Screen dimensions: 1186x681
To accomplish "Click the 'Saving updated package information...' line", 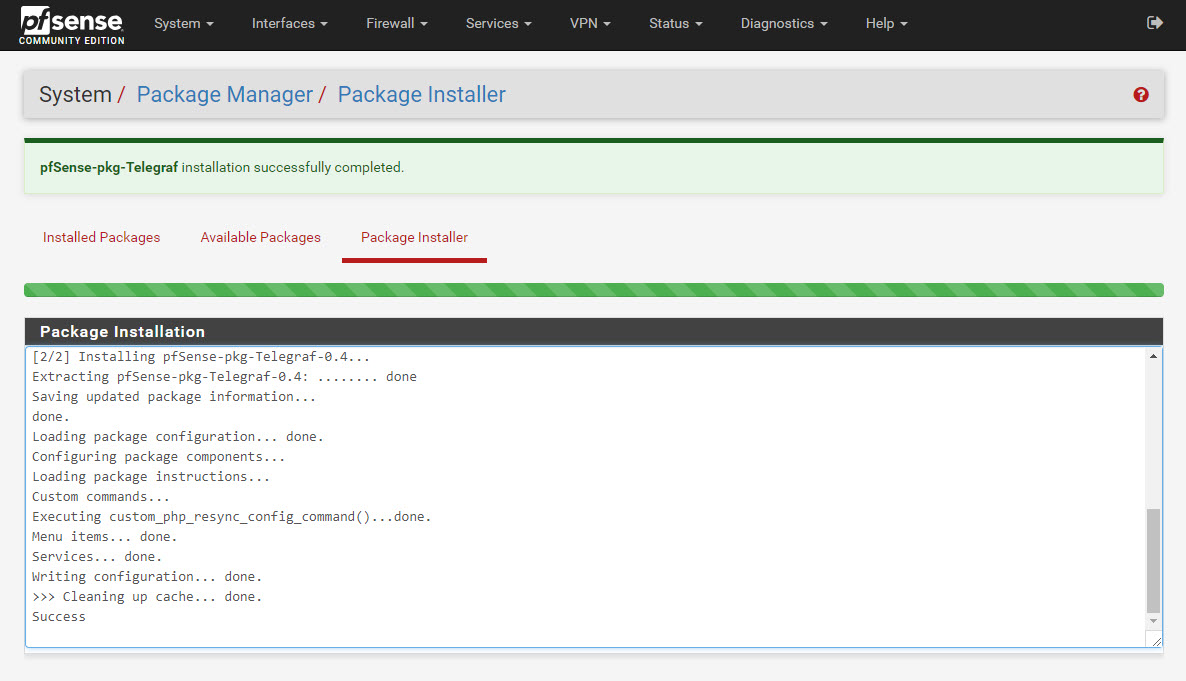I will click(x=174, y=396).
